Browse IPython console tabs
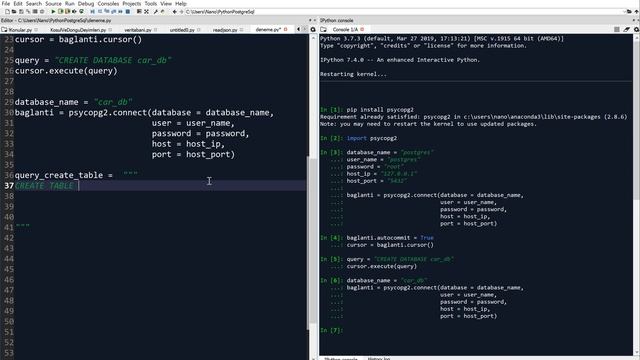 (323, 29)
